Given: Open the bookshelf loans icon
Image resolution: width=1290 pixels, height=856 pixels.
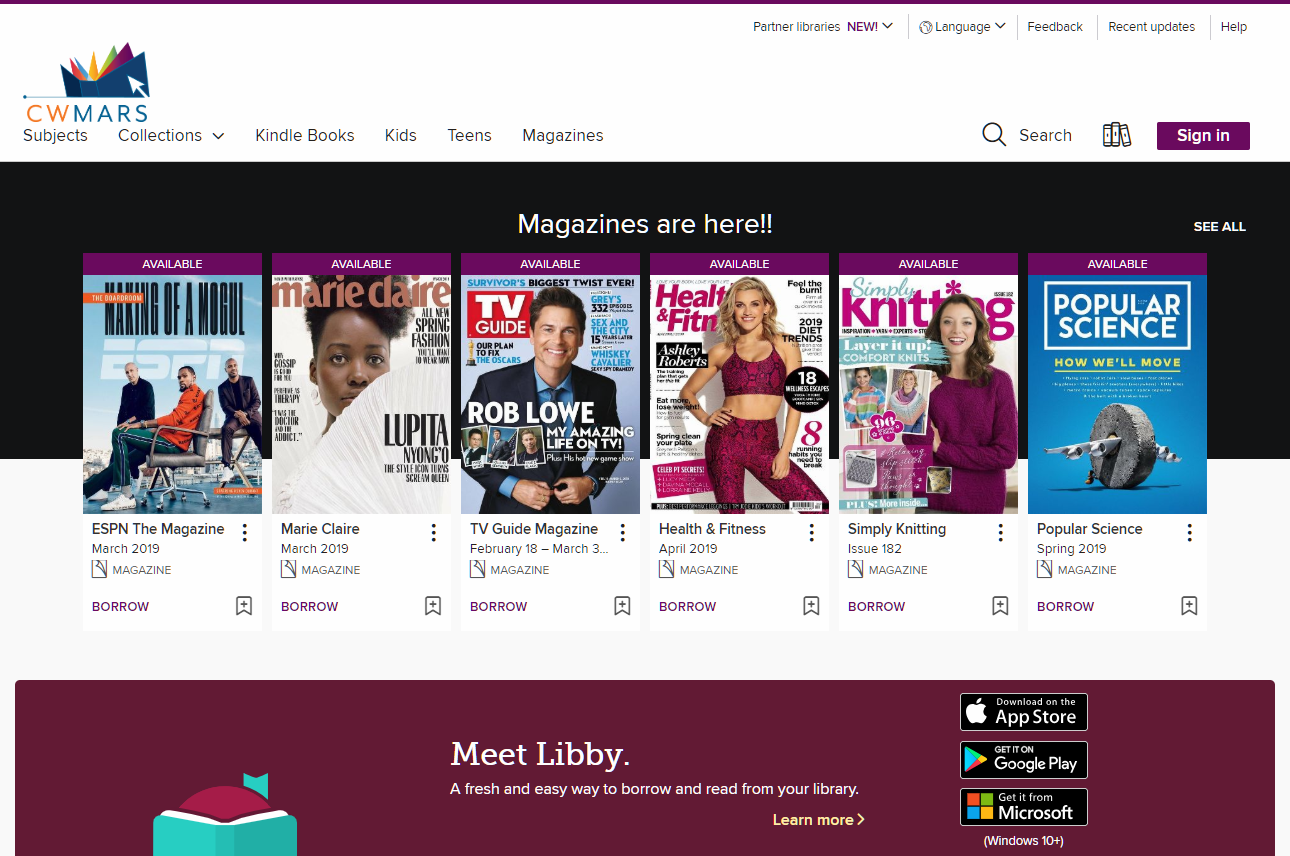Looking at the screenshot, I should (1116, 135).
